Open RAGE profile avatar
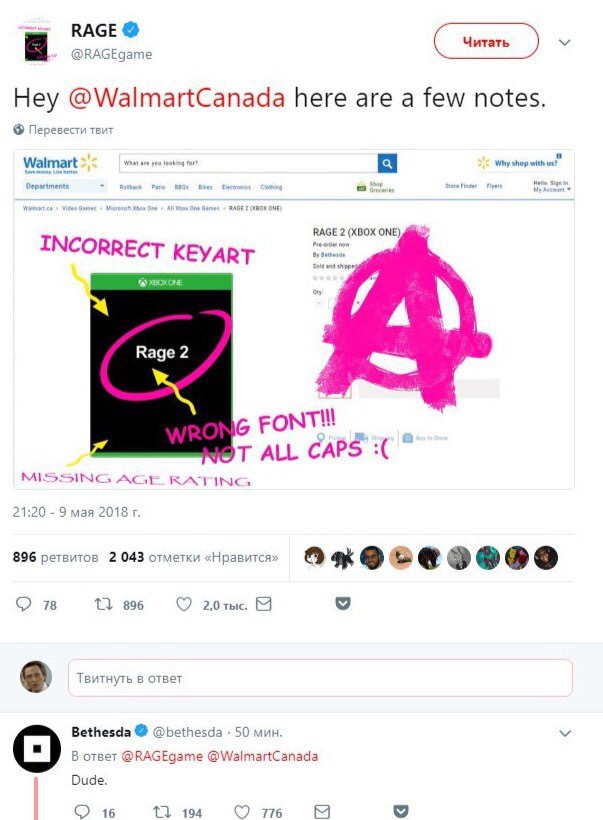 [37, 42]
